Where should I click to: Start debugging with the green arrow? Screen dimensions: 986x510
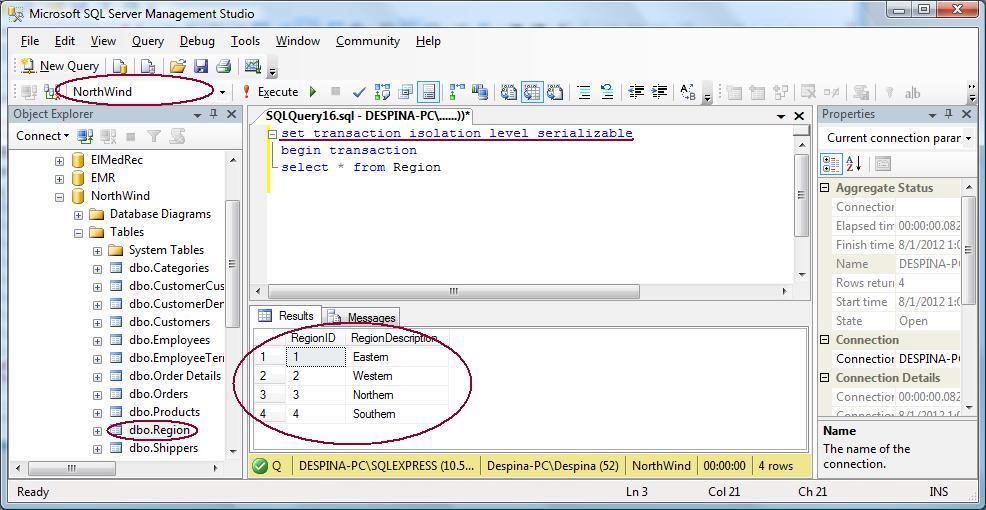pos(313,92)
